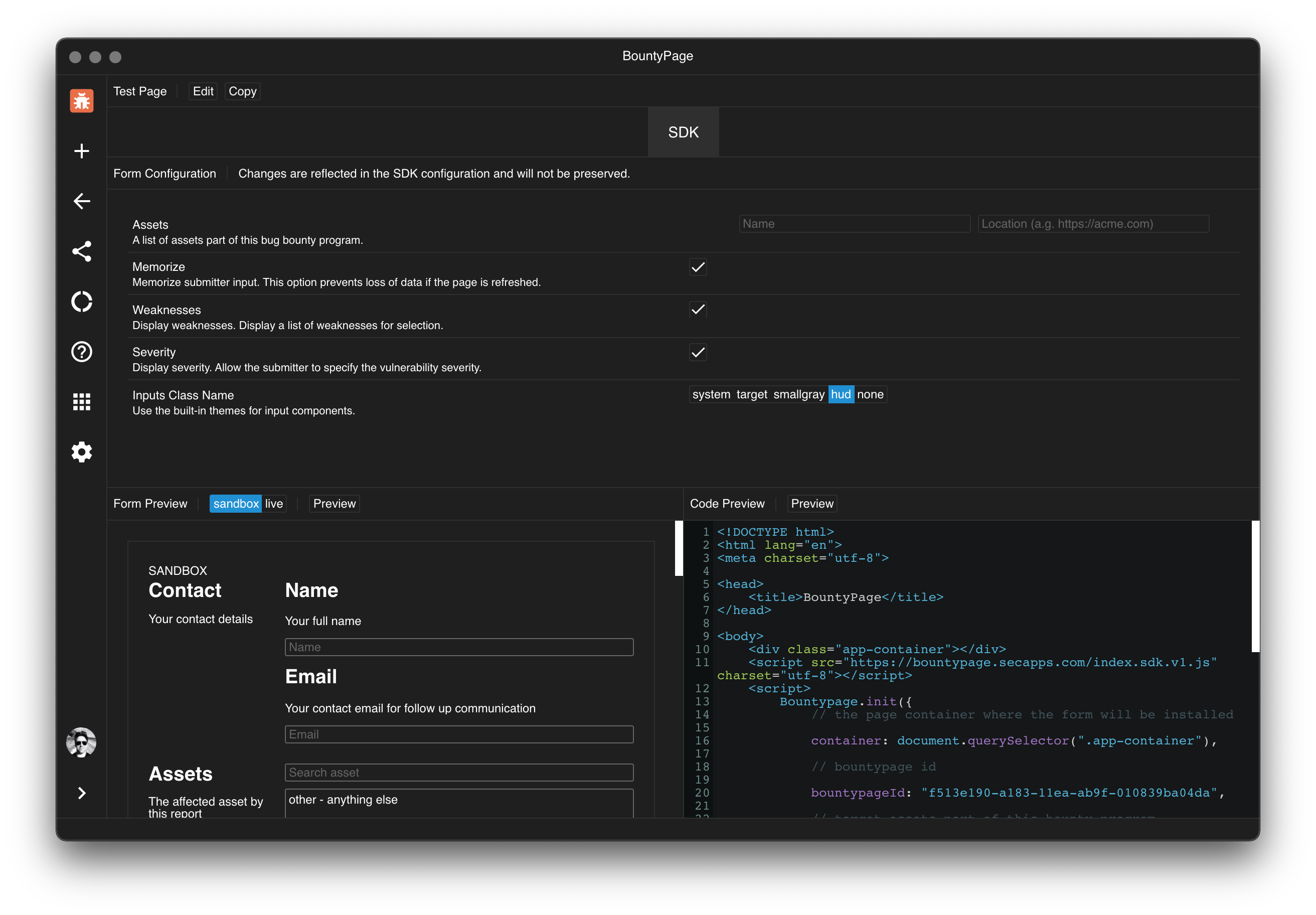The image size is (1316, 915).
Task: Open the share icon in sidebar
Action: (81, 251)
